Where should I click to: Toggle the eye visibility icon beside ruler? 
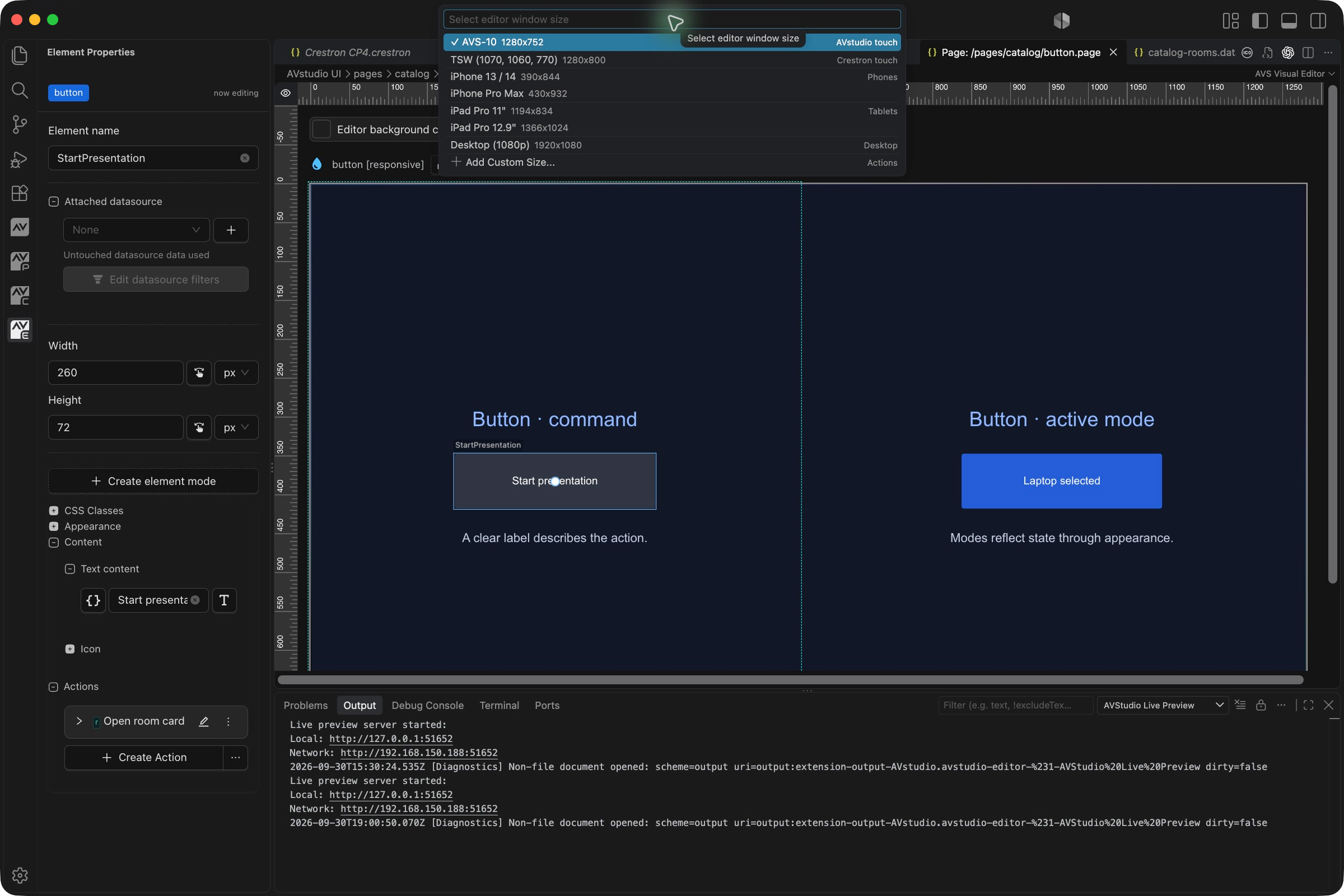285,93
